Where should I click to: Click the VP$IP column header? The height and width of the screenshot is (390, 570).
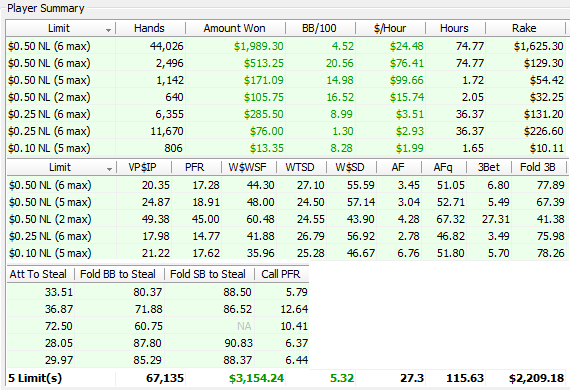pyautogui.click(x=142, y=167)
